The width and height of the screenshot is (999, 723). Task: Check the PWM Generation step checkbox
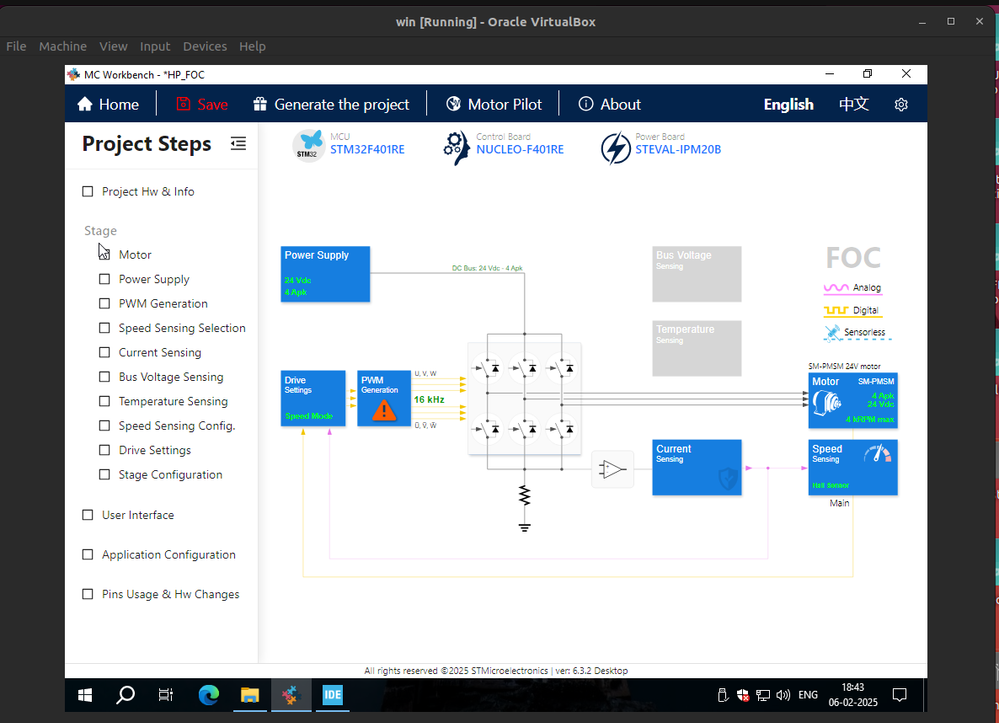click(x=104, y=304)
